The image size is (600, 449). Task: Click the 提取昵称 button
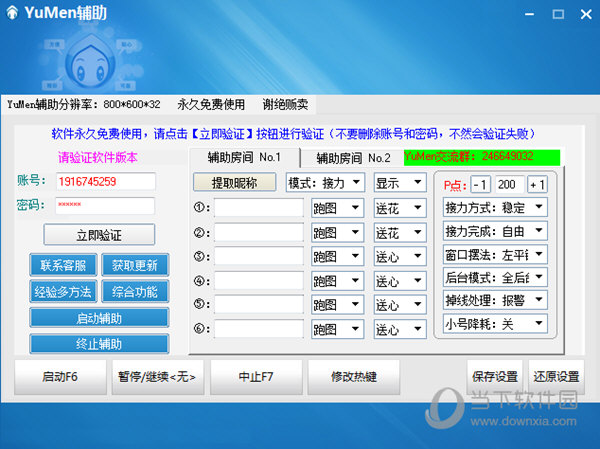[235, 183]
